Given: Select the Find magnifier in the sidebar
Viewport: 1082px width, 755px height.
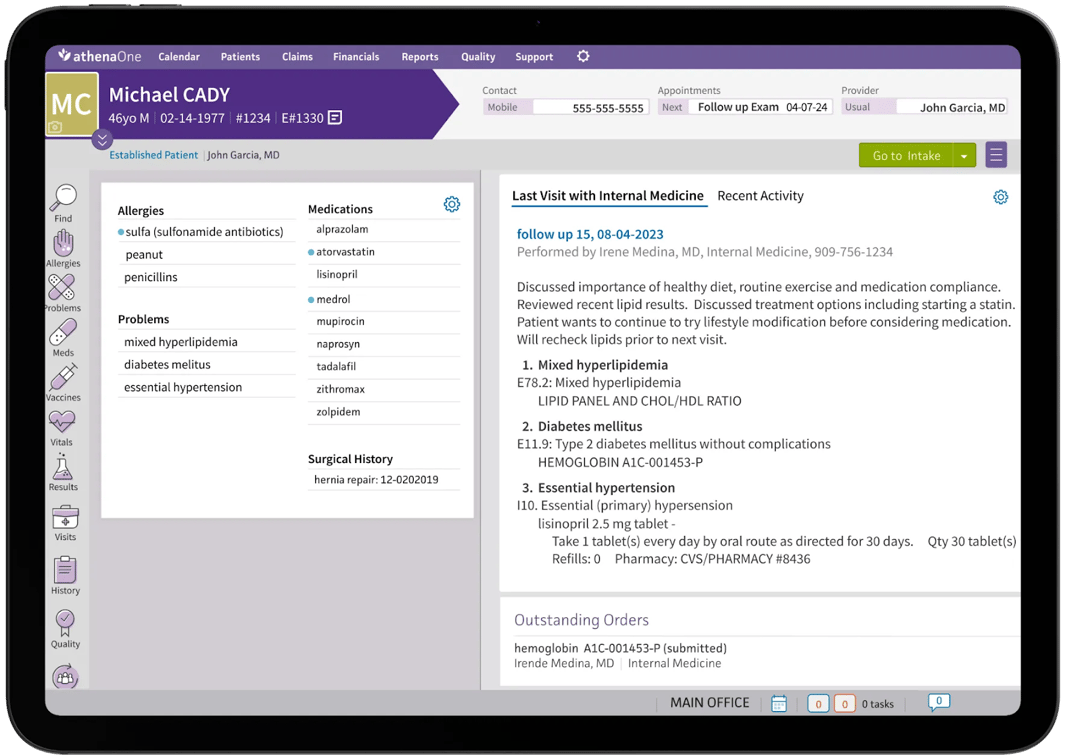Looking at the screenshot, I should 64,197.
